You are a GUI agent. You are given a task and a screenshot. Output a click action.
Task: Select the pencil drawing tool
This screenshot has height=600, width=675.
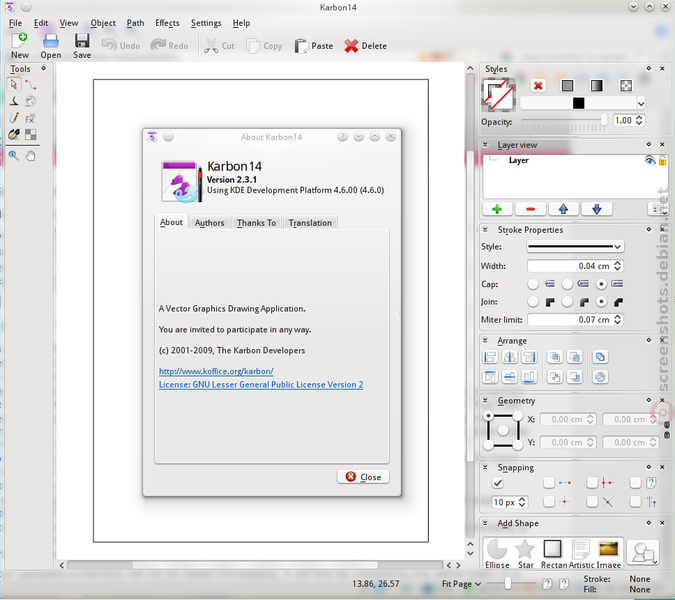coord(14,118)
